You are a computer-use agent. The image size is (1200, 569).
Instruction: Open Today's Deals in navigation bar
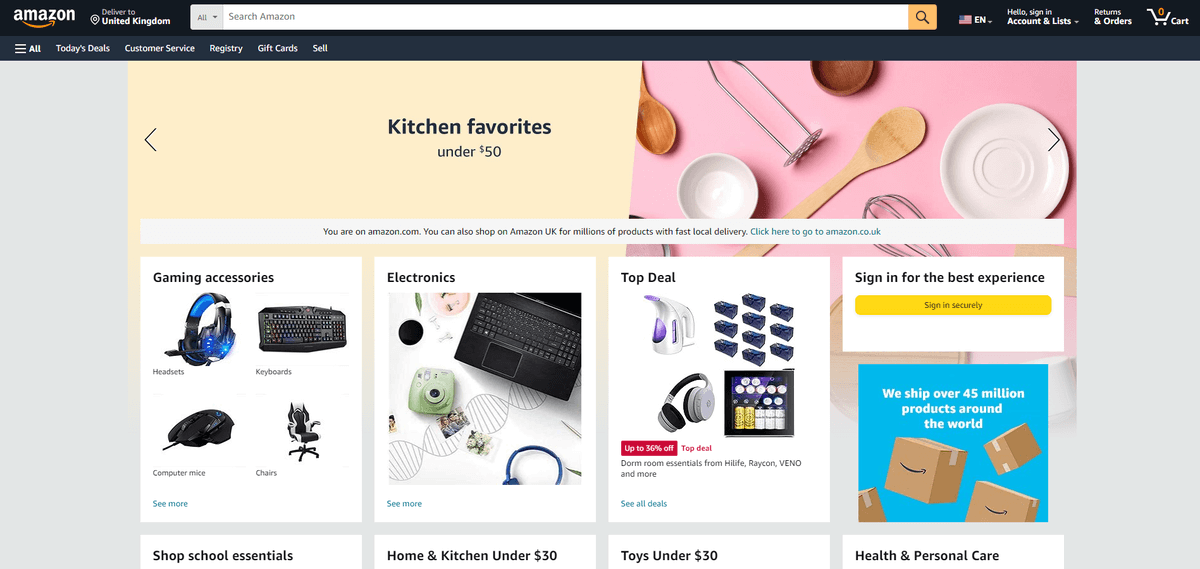click(83, 48)
